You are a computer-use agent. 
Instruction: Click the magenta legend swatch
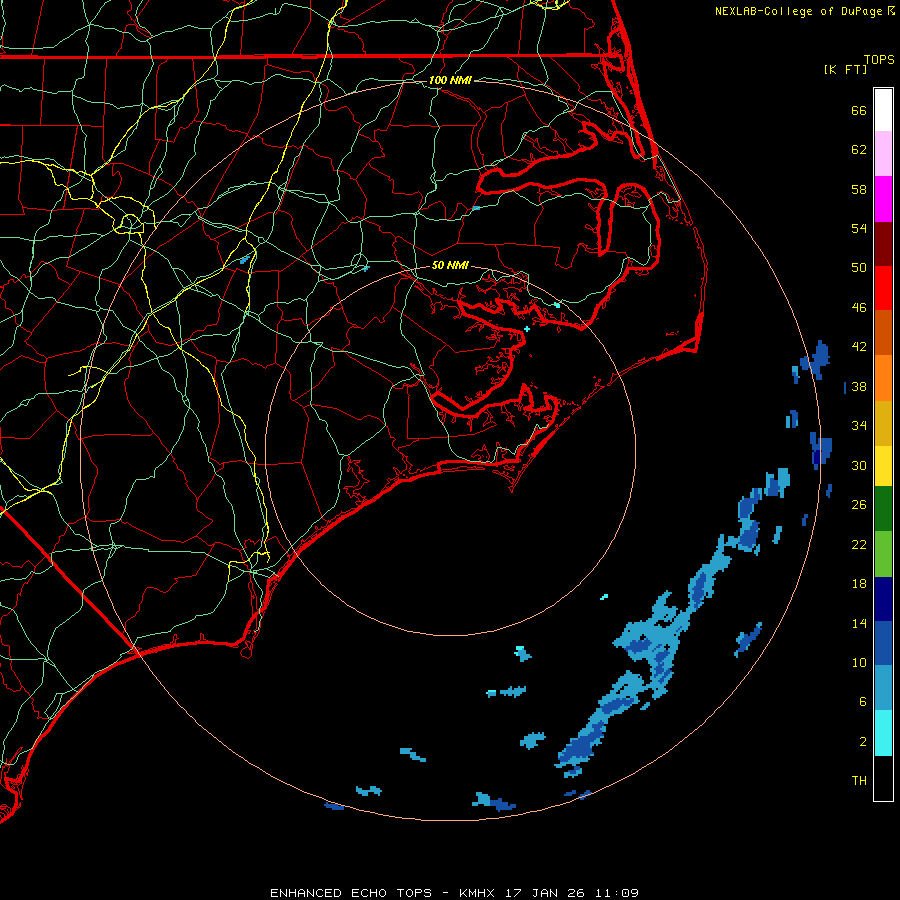coord(883,199)
